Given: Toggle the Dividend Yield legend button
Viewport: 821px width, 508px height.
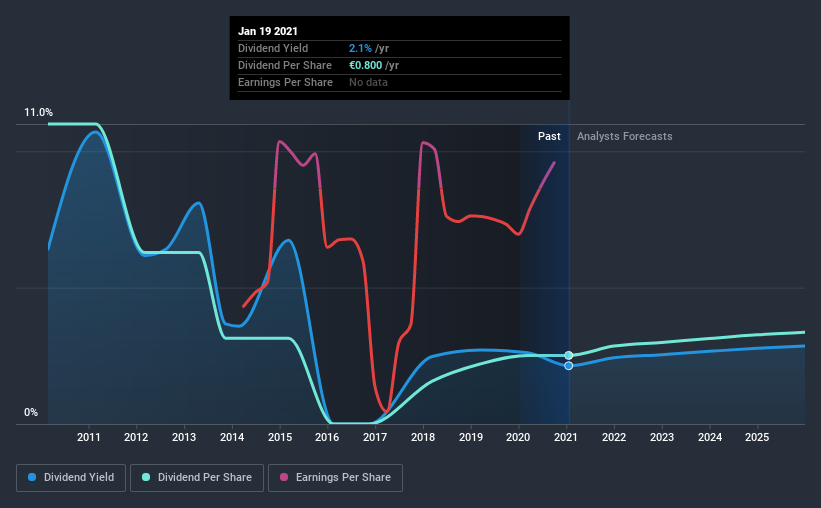Looking at the screenshot, I should coord(71,478).
